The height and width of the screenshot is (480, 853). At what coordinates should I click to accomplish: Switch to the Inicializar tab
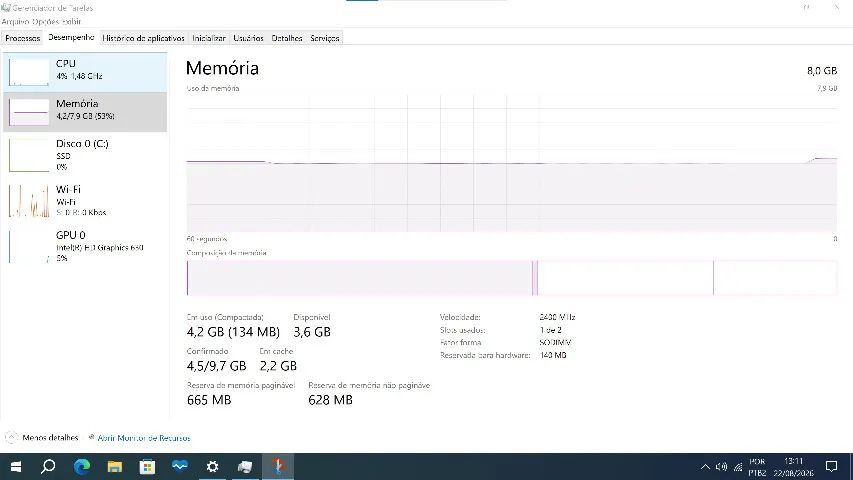tap(209, 38)
